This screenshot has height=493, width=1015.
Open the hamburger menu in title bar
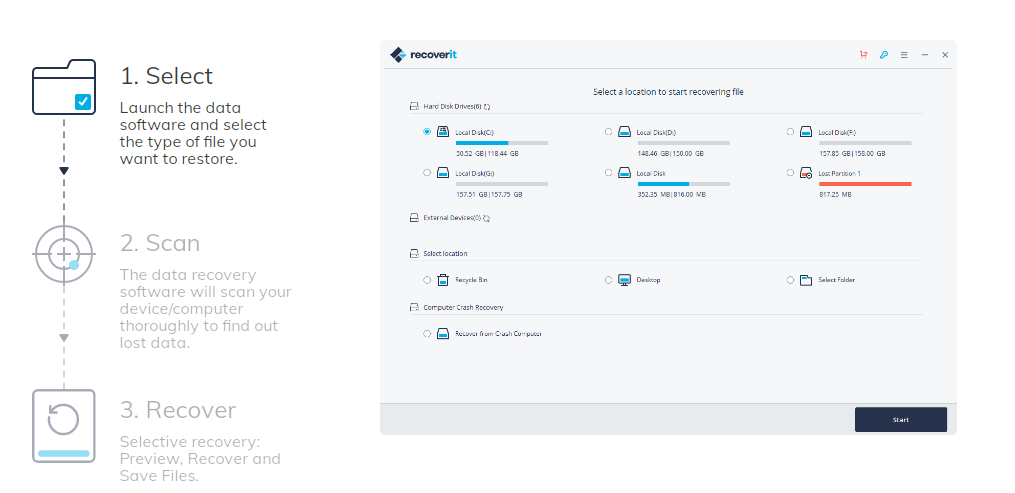tap(904, 55)
